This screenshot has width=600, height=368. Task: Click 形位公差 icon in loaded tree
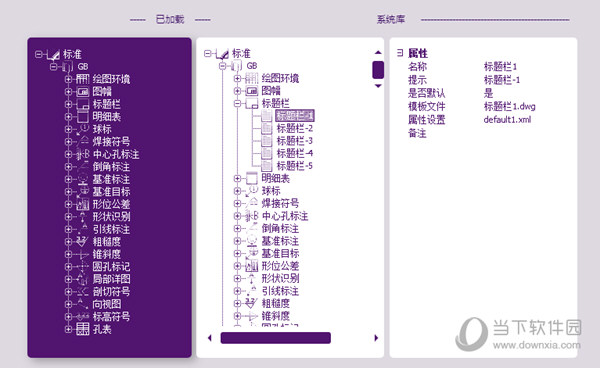tap(82, 204)
